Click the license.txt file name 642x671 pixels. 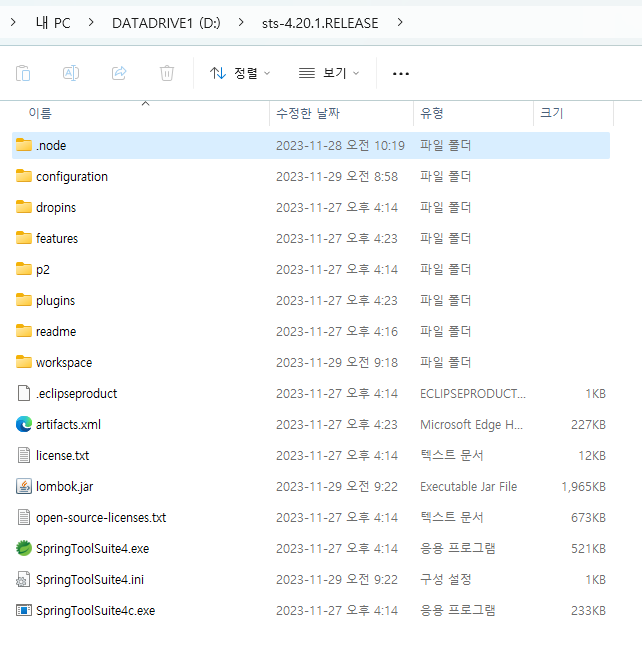62,456
